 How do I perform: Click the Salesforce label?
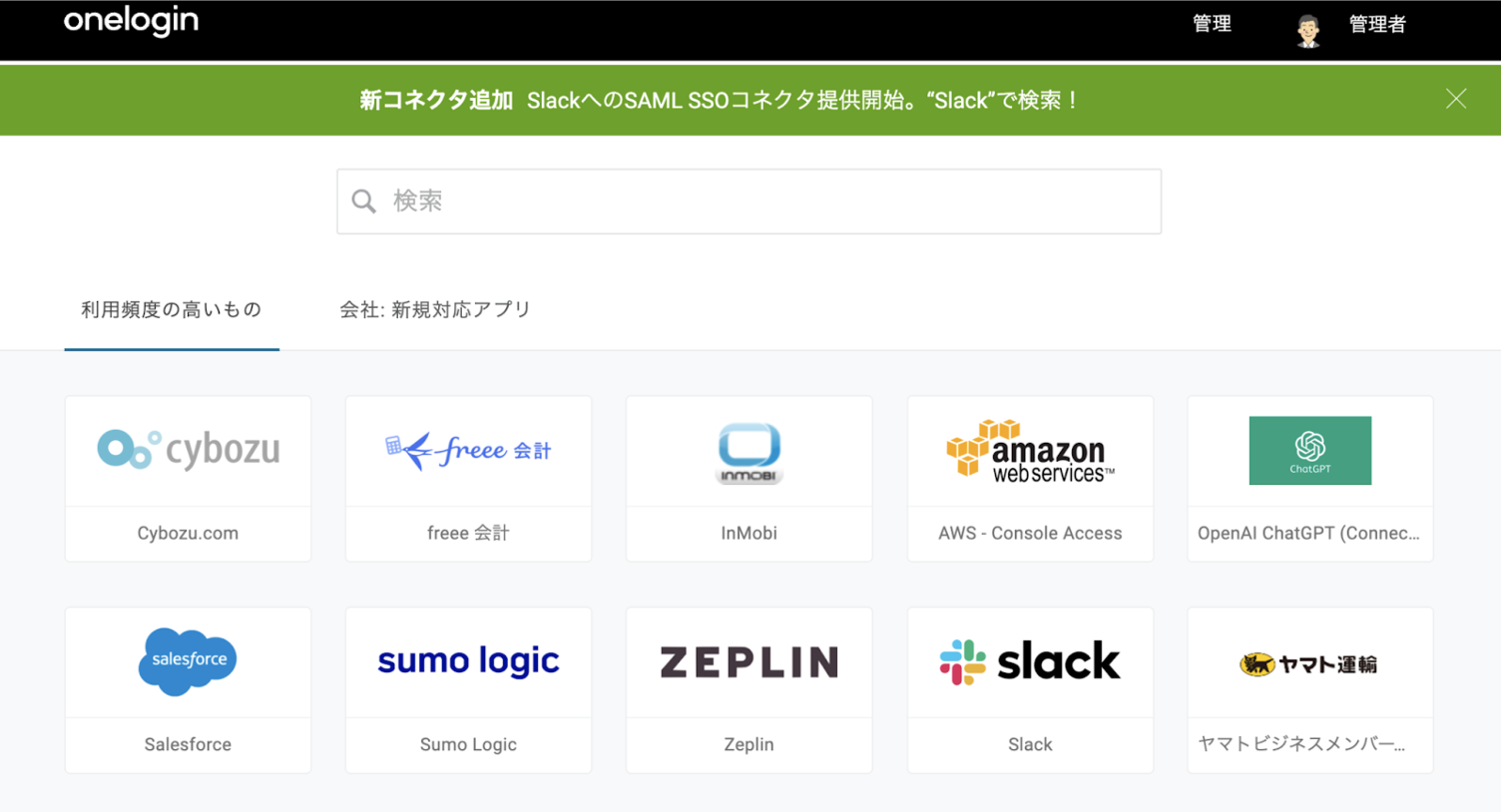tap(188, 745)
